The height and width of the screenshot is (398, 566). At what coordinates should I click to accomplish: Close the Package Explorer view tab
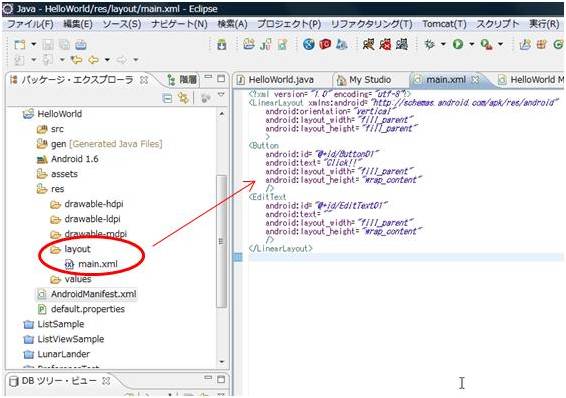pos(144,80)
